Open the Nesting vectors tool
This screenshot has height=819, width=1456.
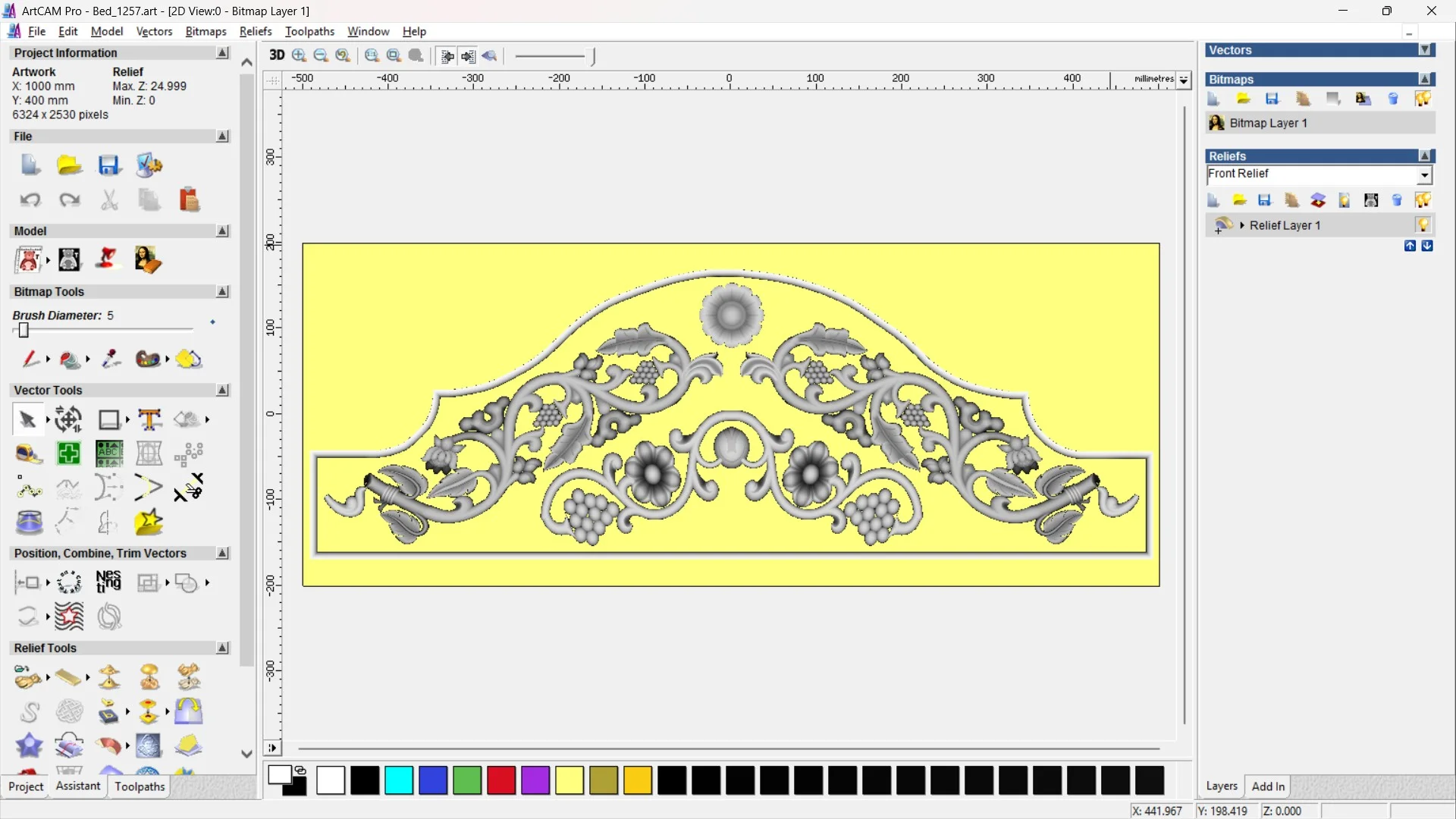point(108,582)
